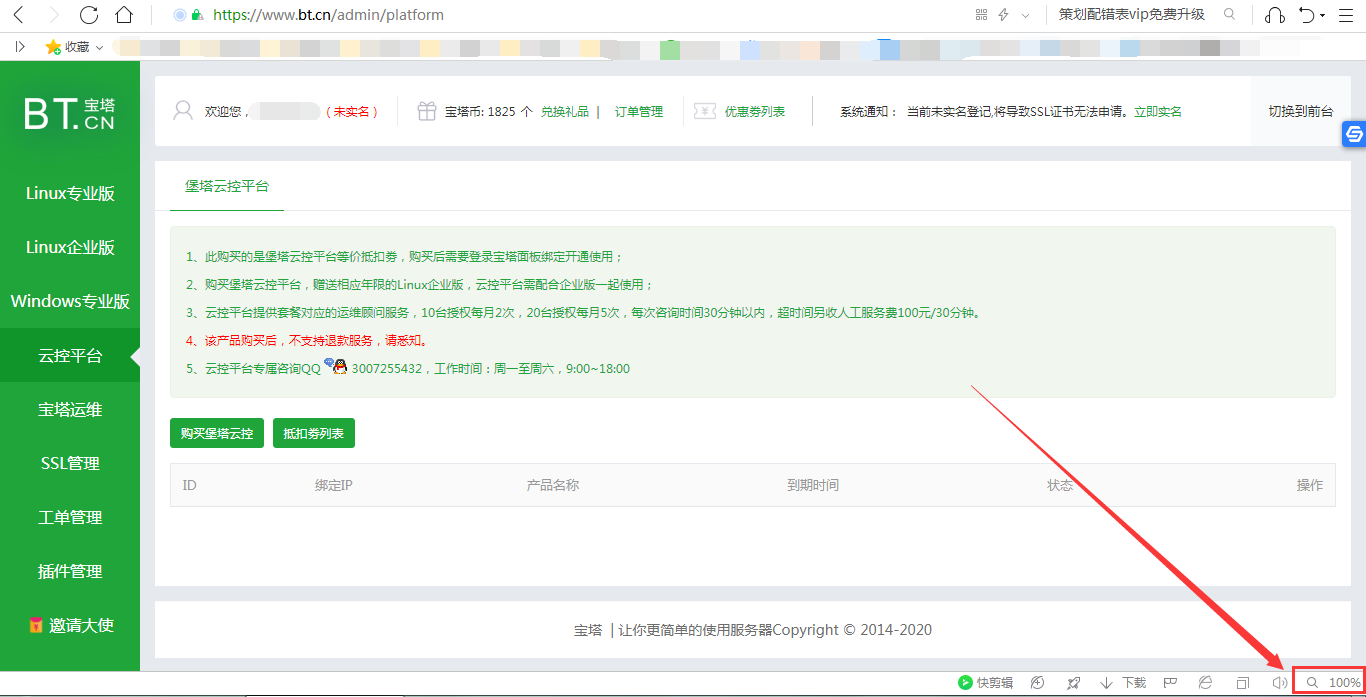Click the lightning speed-mode icon
This screenshot has height=697, width=1366.
click(1003, 15)
